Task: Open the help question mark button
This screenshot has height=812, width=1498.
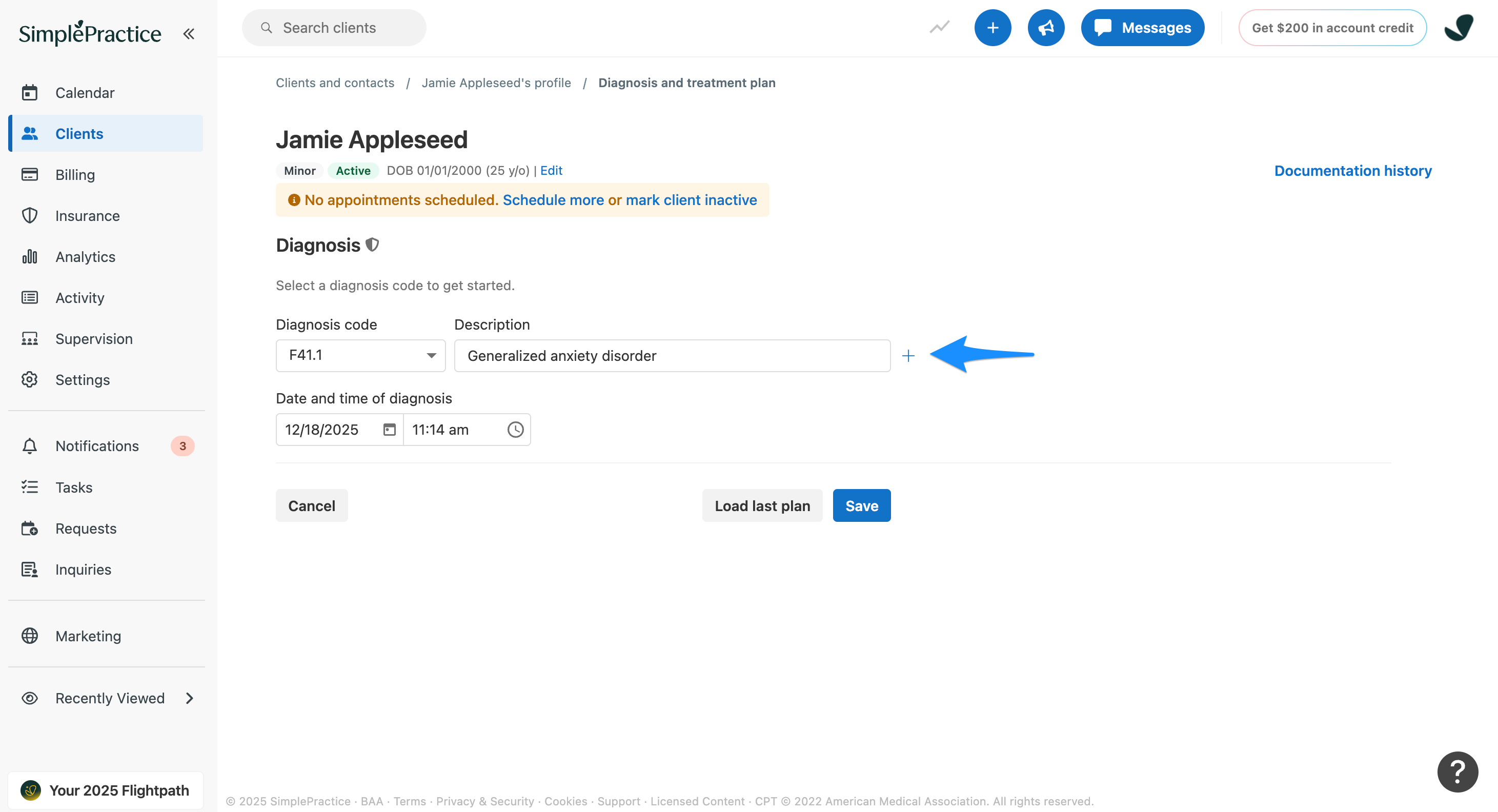Action: [x=1457, y=772]
